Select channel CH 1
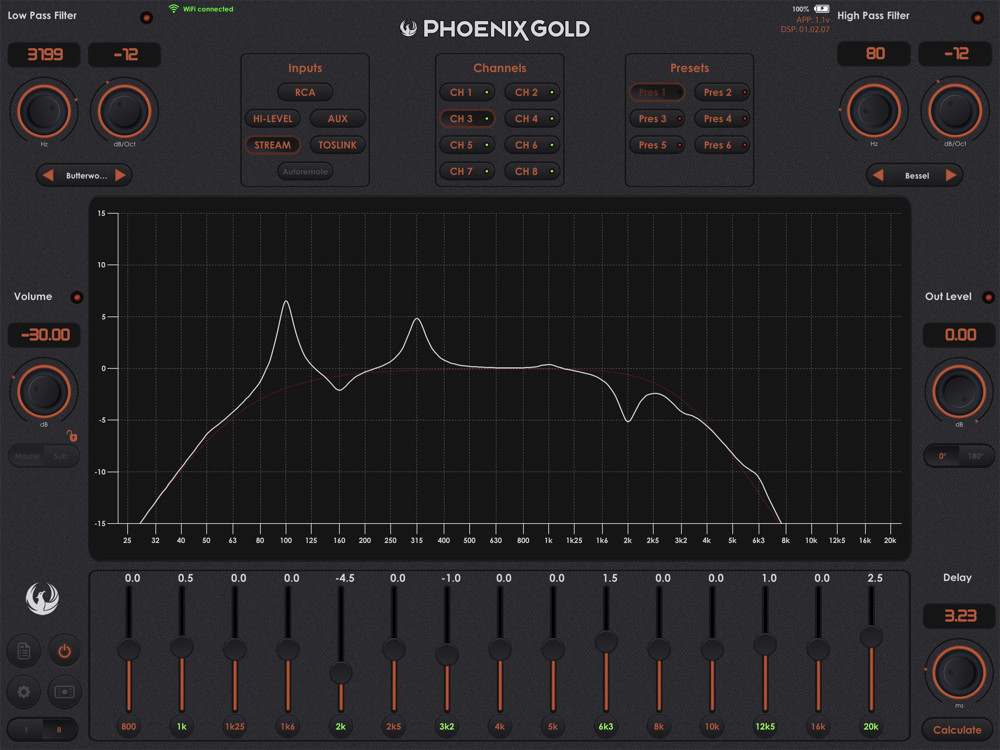Screen dimensions: 1000x750 467,92
